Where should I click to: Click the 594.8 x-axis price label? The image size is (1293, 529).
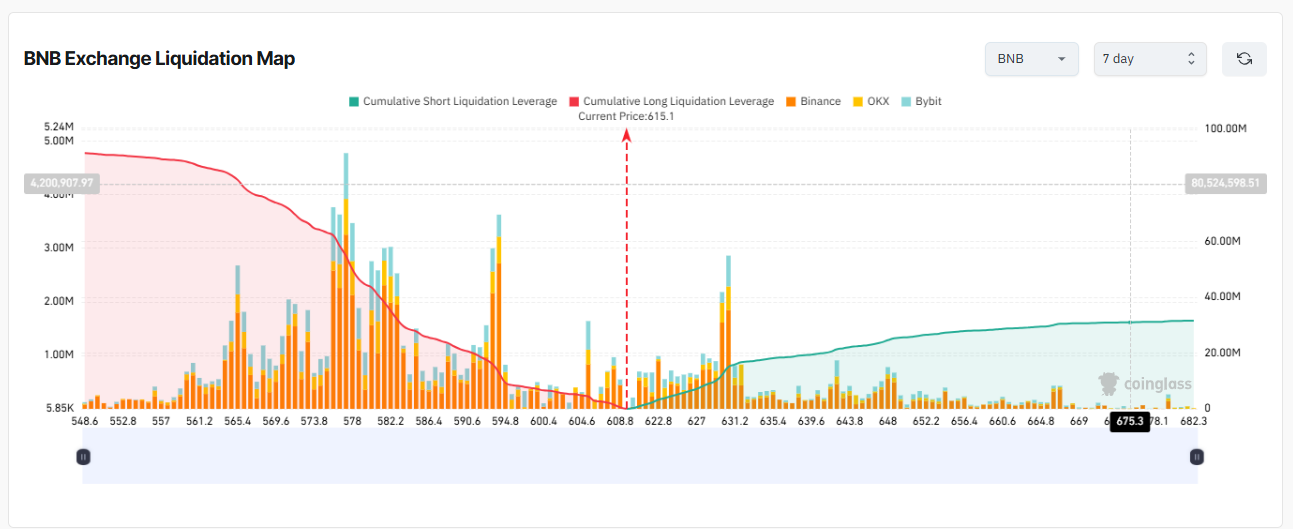coord(506,422)
